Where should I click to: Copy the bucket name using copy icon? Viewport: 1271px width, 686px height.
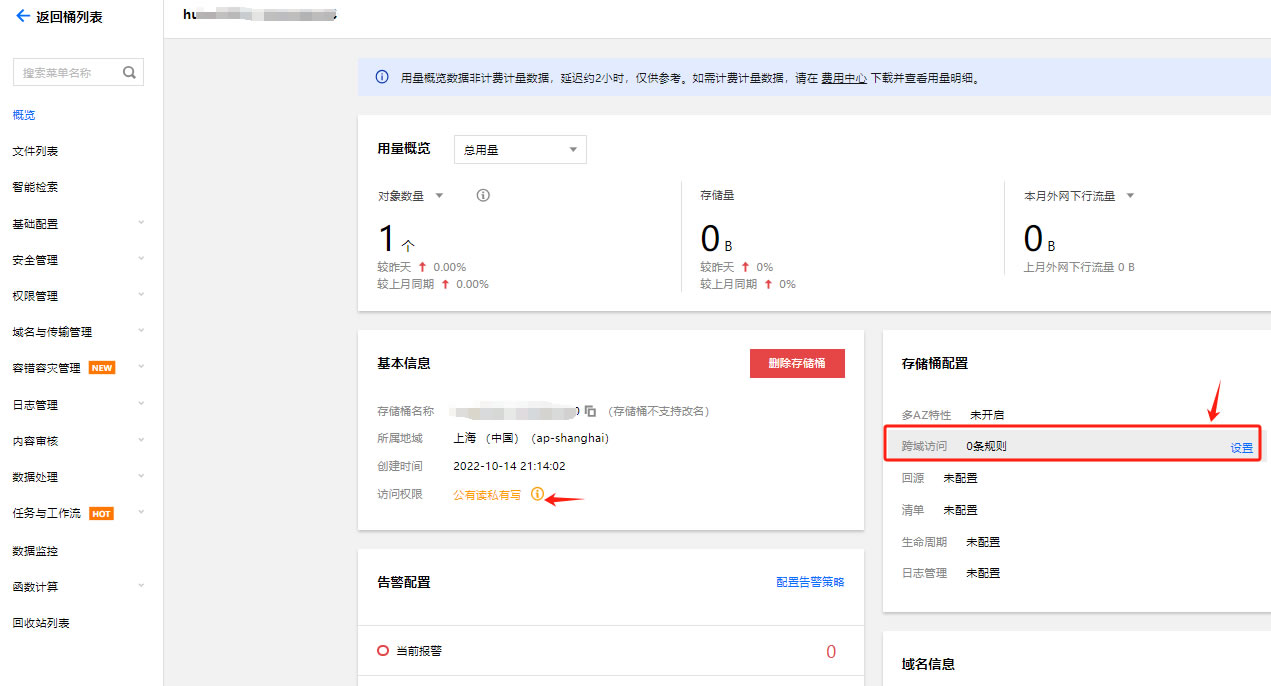pos(591,411)
